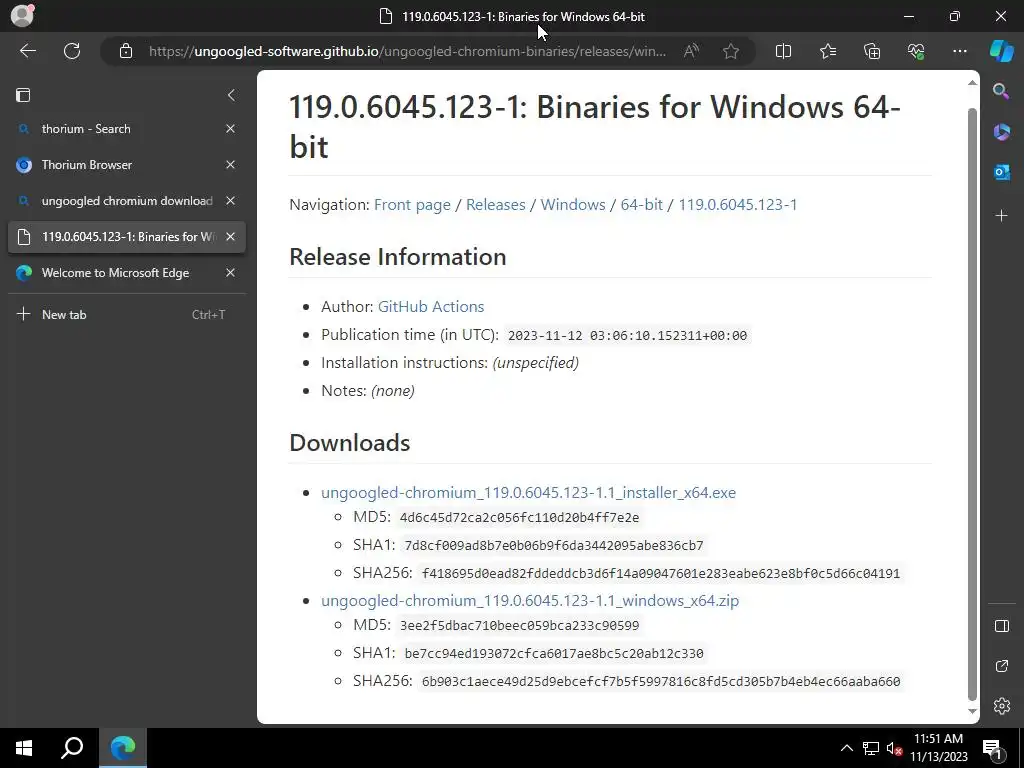Viewport: 1024px width, 768px height.
Task: Switch to ungoogled chromium download tab
Action: 127,200
